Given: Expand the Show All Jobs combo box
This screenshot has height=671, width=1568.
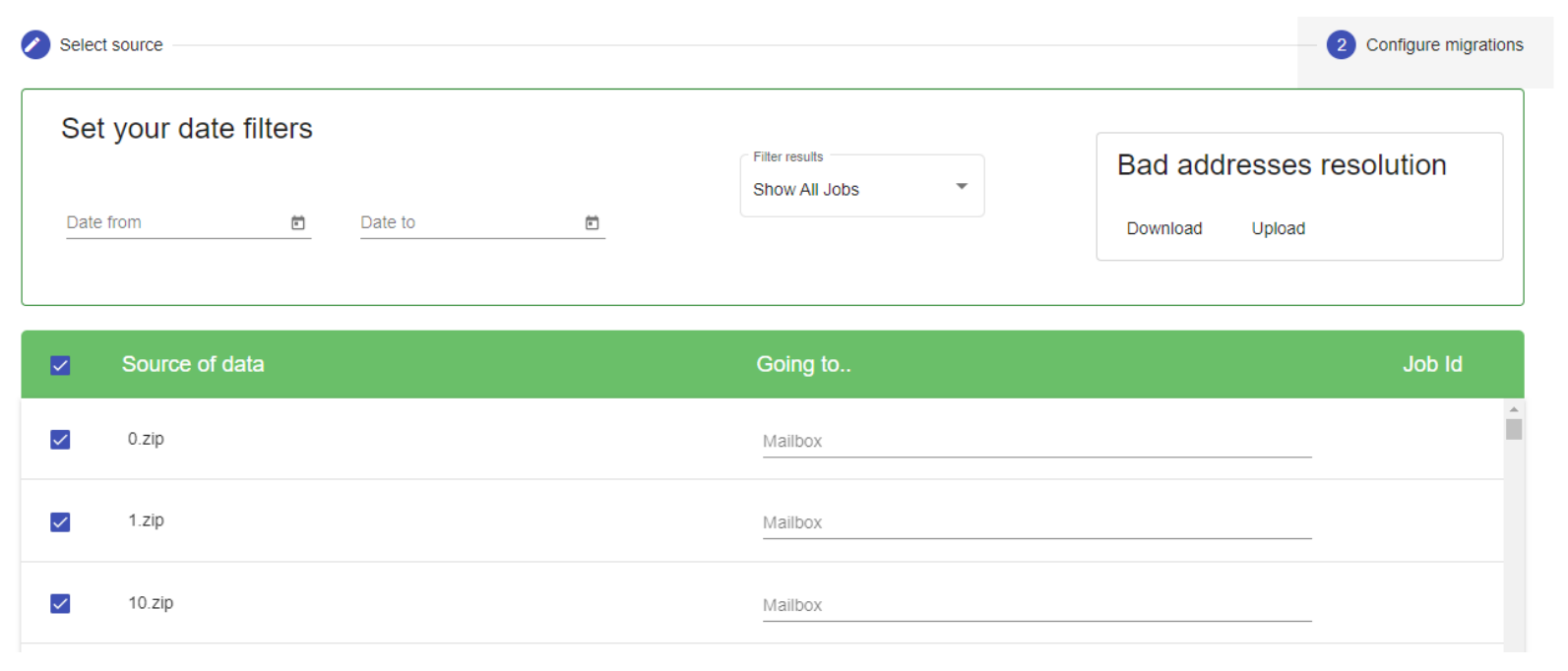Looking at the screenshot, I should click(x=847, y=189).
